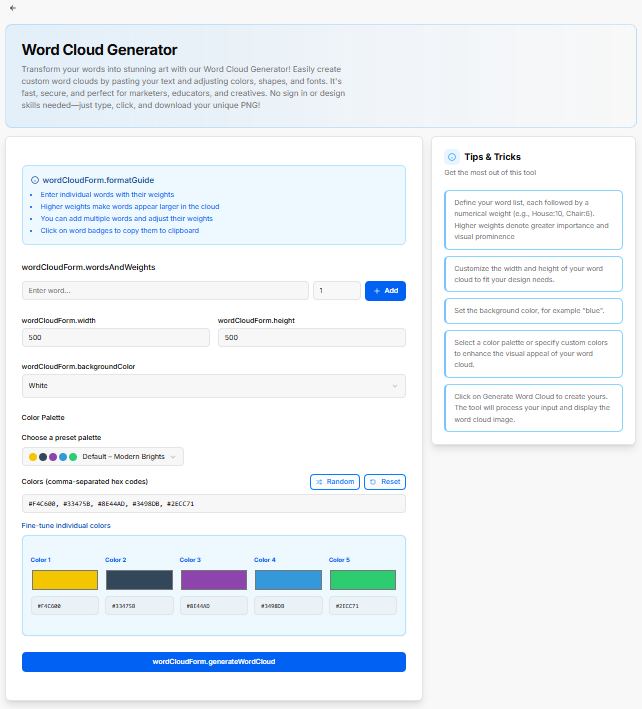Edit the Color 1 hex code field

coord(65,606)
